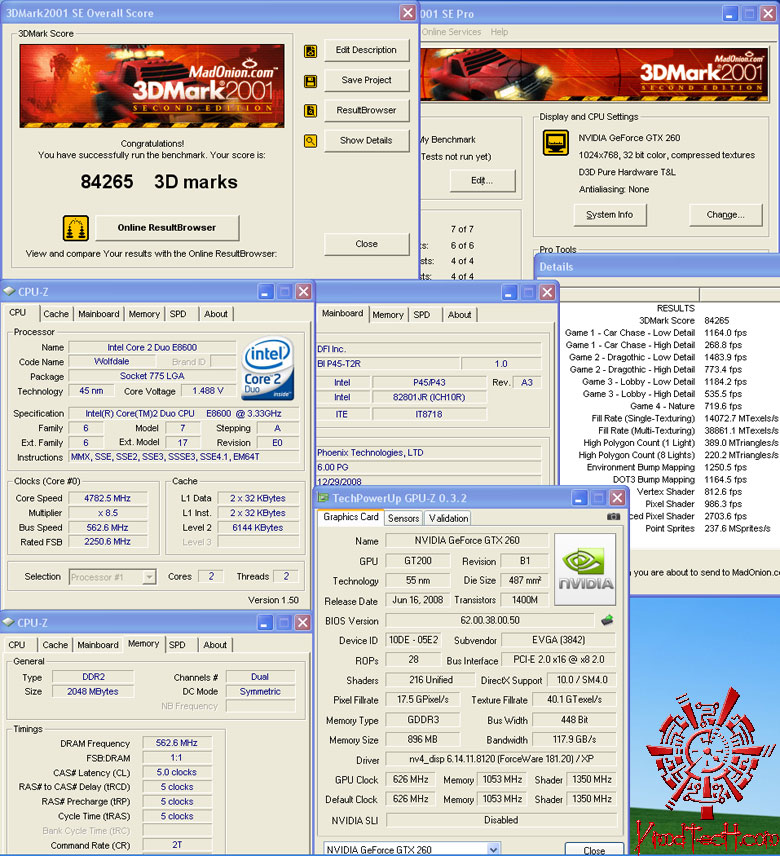Minimize the GPU-Z window
Viewport: 780px width, 856px height.
(x=579, y=498)
